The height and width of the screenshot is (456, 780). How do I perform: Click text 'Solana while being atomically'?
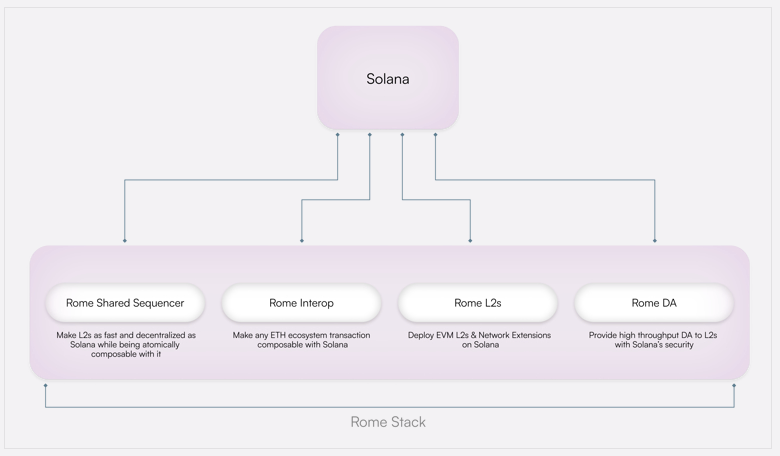(x=125, y=345)
